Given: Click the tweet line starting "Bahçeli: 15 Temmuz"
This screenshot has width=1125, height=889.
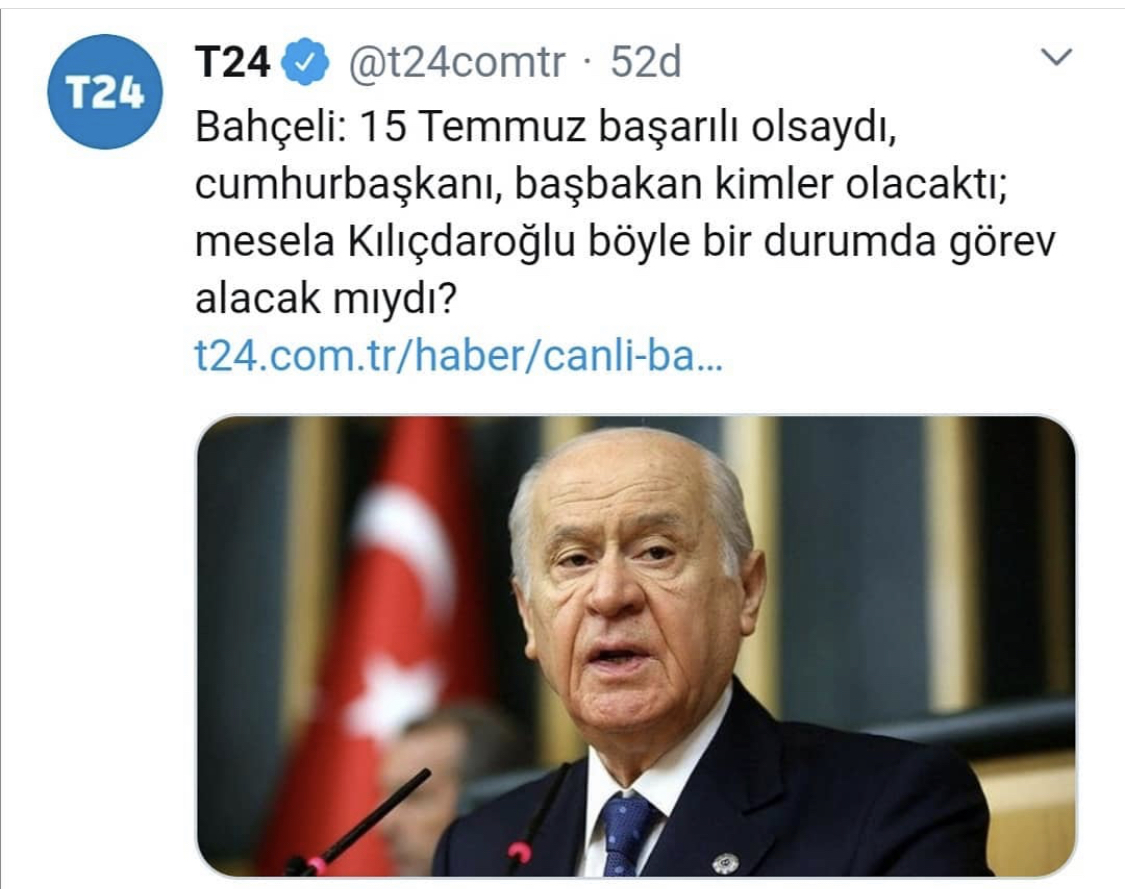Looking at the screenshot, I should 546,127.
